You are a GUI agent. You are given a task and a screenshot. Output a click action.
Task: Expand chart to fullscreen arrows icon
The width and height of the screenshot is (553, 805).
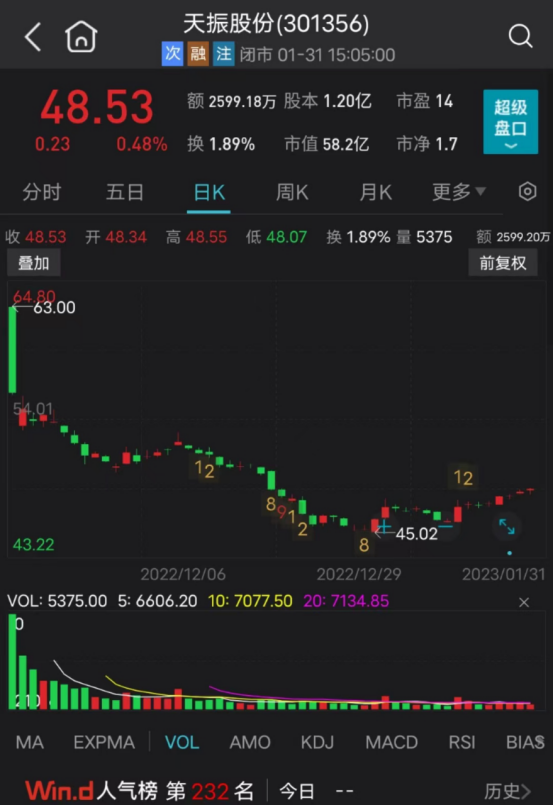coord(507,526)
